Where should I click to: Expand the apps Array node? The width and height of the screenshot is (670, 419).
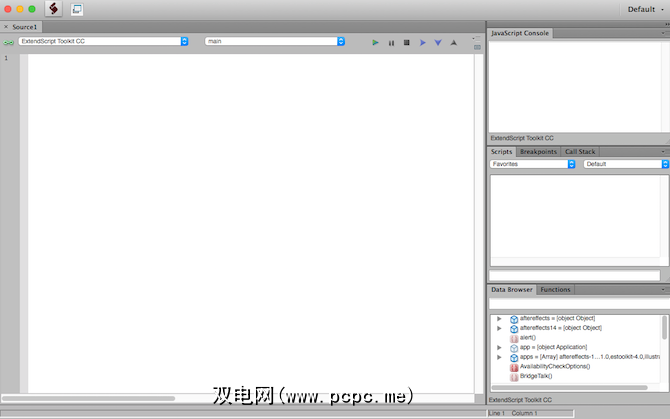tap(499, 357)
